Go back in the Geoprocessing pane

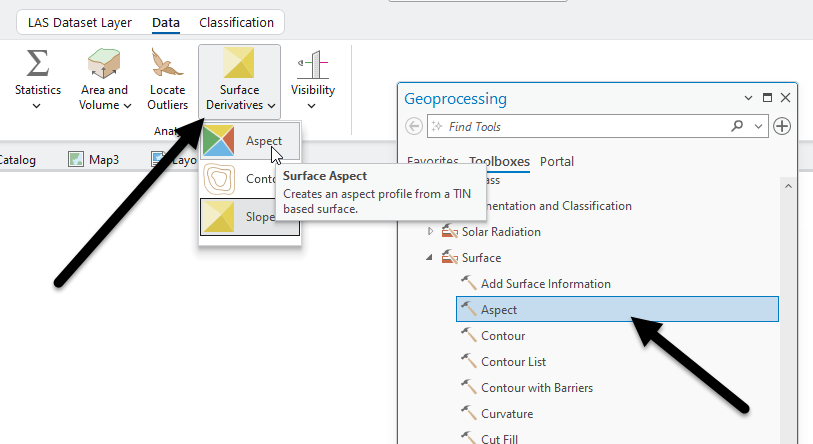pyautogui.click(x=414, y=126)
